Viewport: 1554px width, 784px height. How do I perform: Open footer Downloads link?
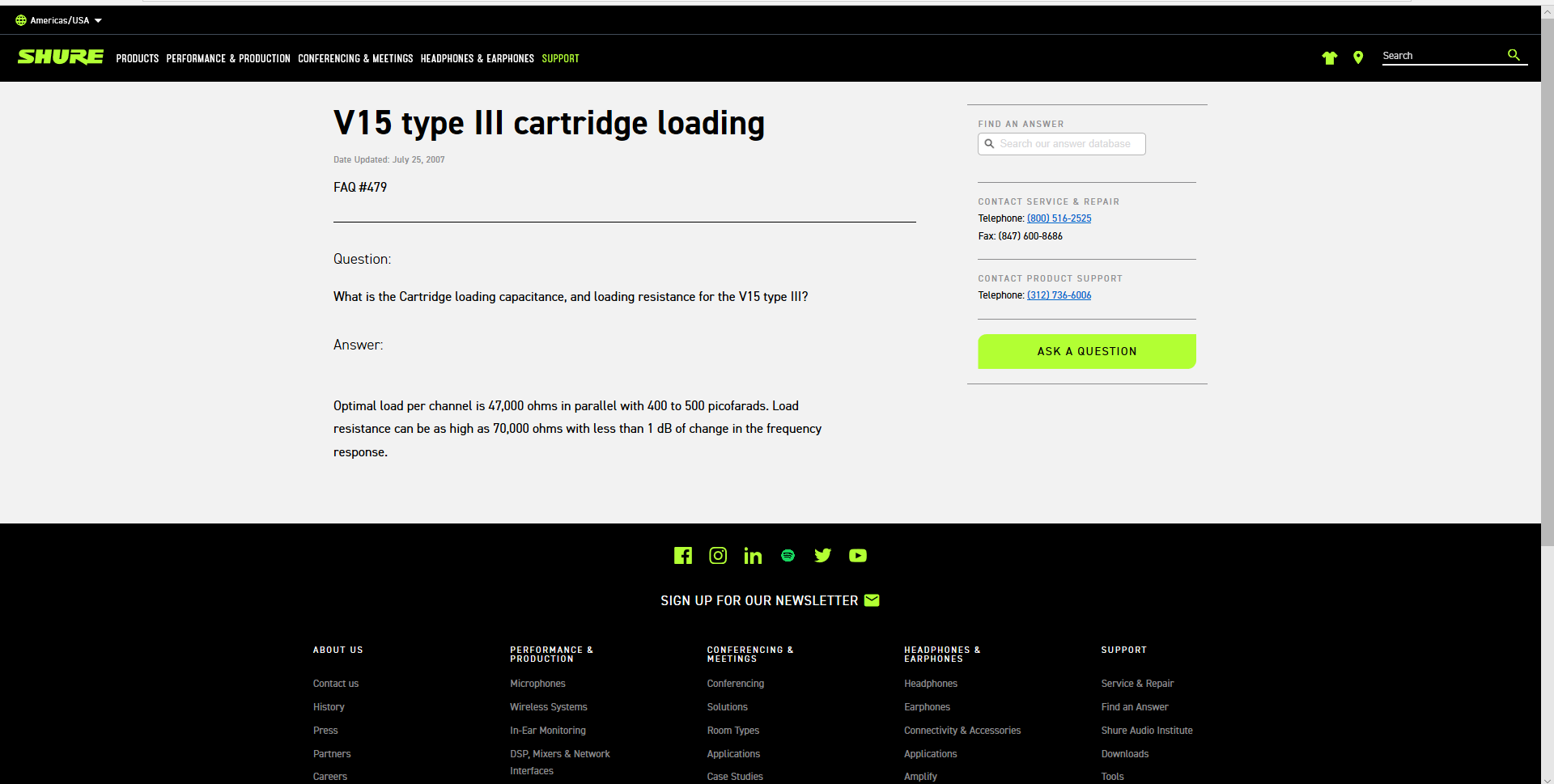[x=1125, y=754]
